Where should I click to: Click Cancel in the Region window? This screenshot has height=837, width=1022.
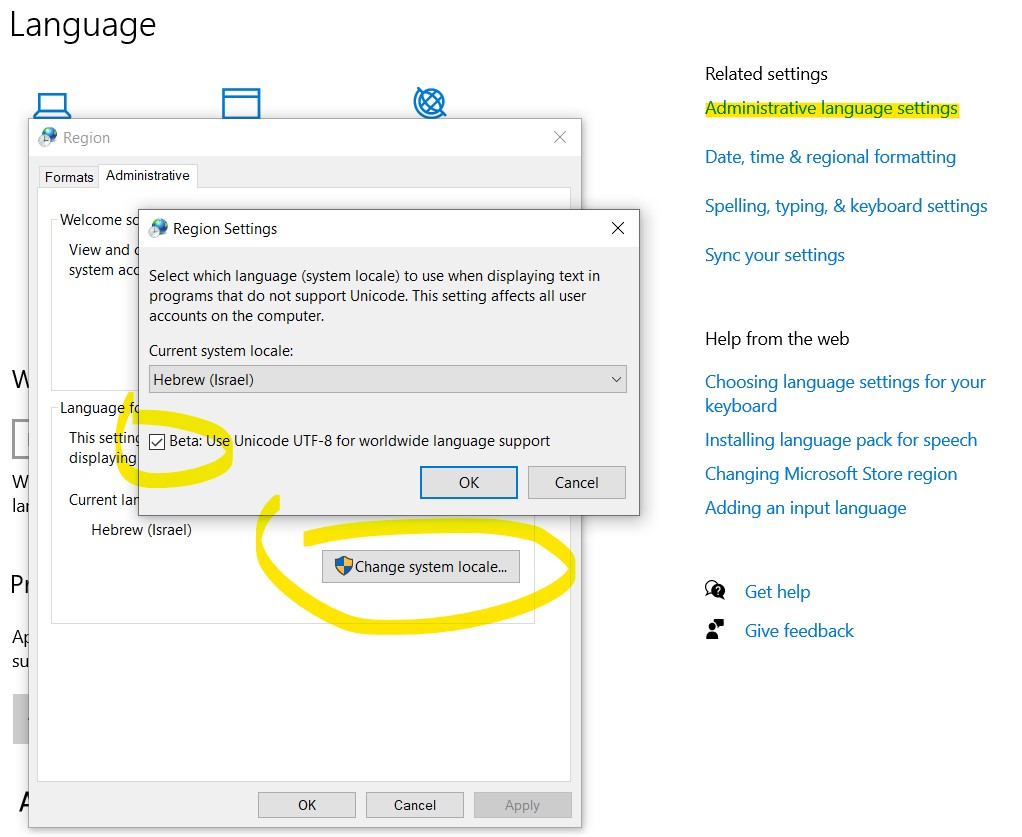pyautogui.click(x=415, y=805)
